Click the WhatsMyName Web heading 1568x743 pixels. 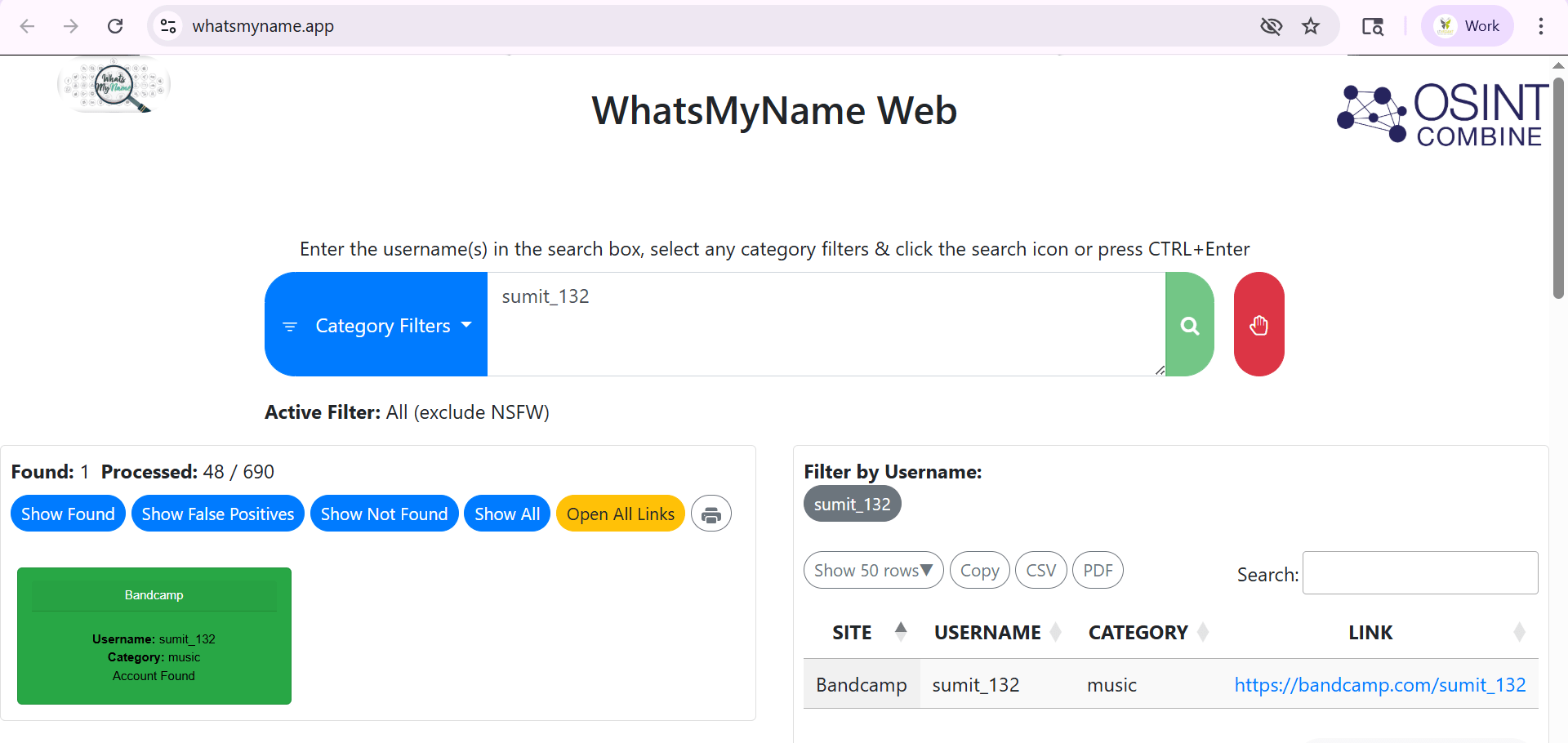[x=774, y=111]
